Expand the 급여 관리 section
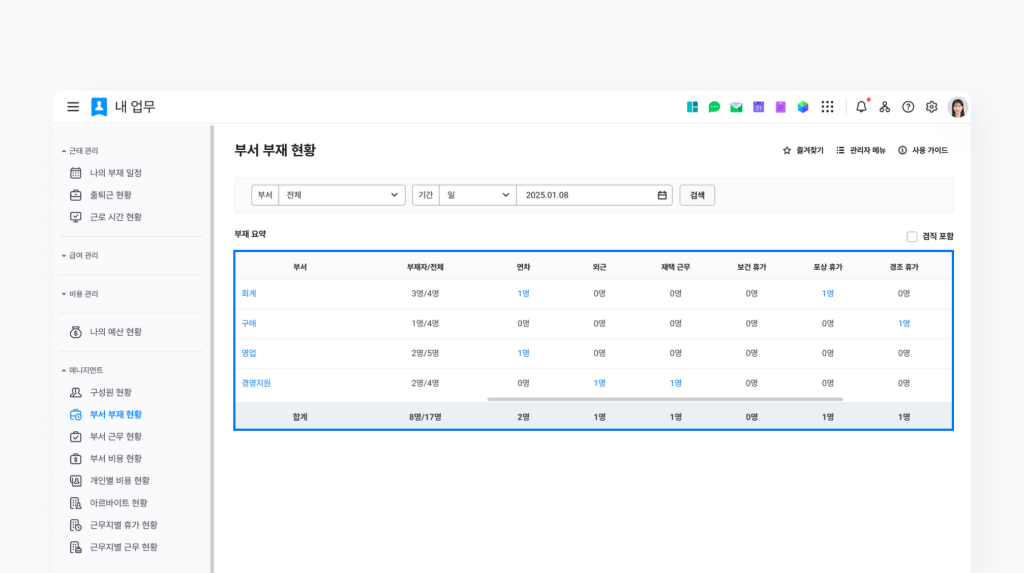This screenshot has width=1024, height=573. [x=80, y=255]
